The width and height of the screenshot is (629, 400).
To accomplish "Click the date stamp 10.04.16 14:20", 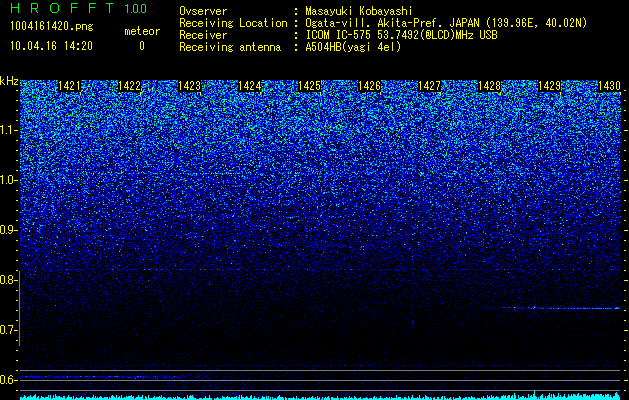I will (x=51, y=46).
